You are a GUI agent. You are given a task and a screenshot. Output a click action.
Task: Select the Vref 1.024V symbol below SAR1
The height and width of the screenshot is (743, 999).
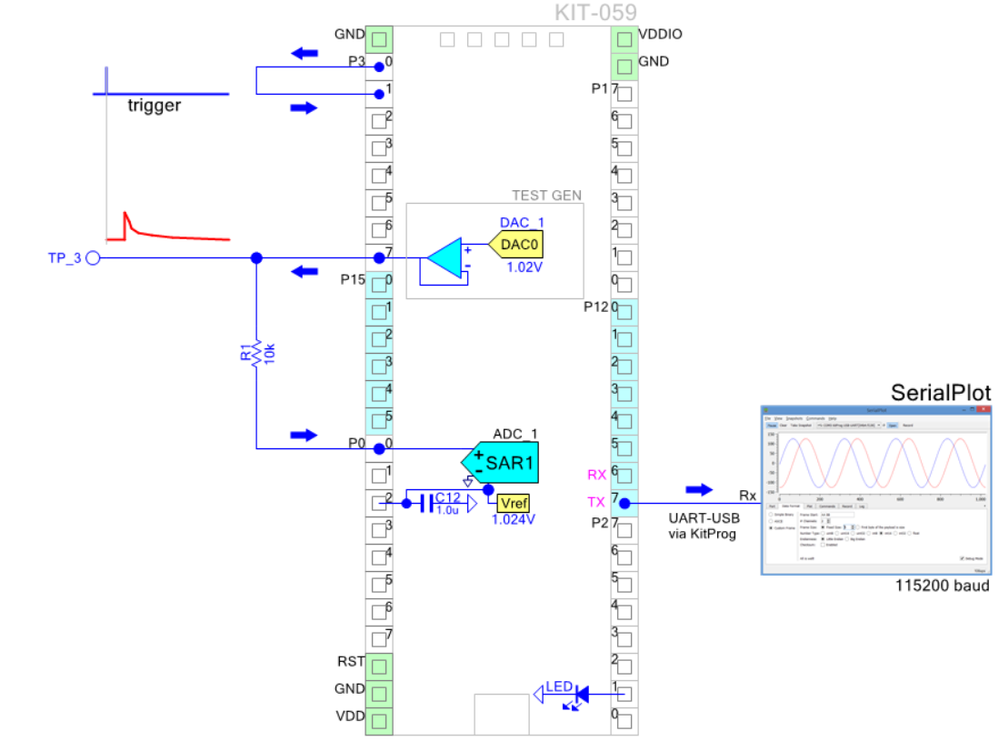(511, 504)
